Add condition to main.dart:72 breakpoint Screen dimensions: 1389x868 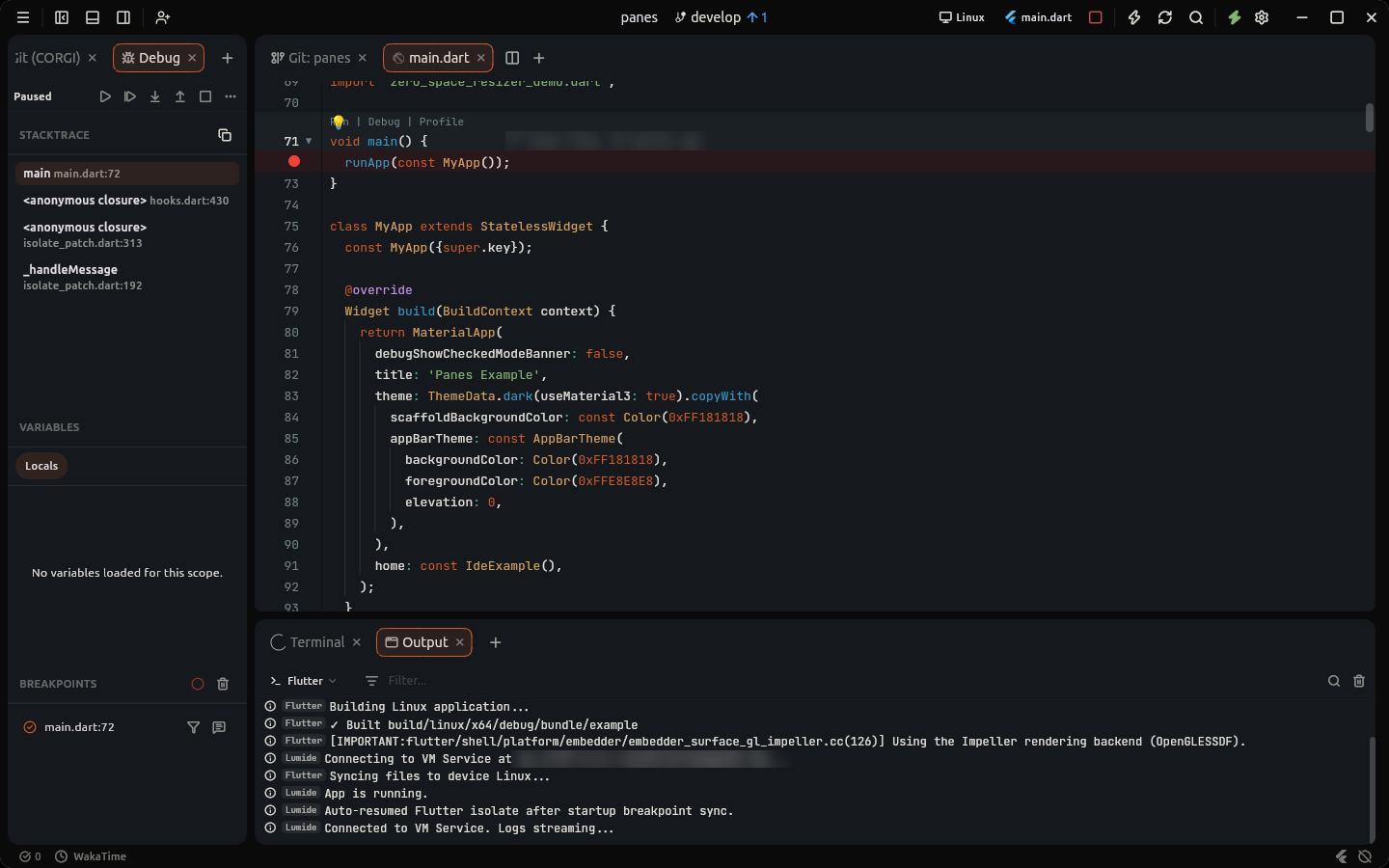(194, 727)
